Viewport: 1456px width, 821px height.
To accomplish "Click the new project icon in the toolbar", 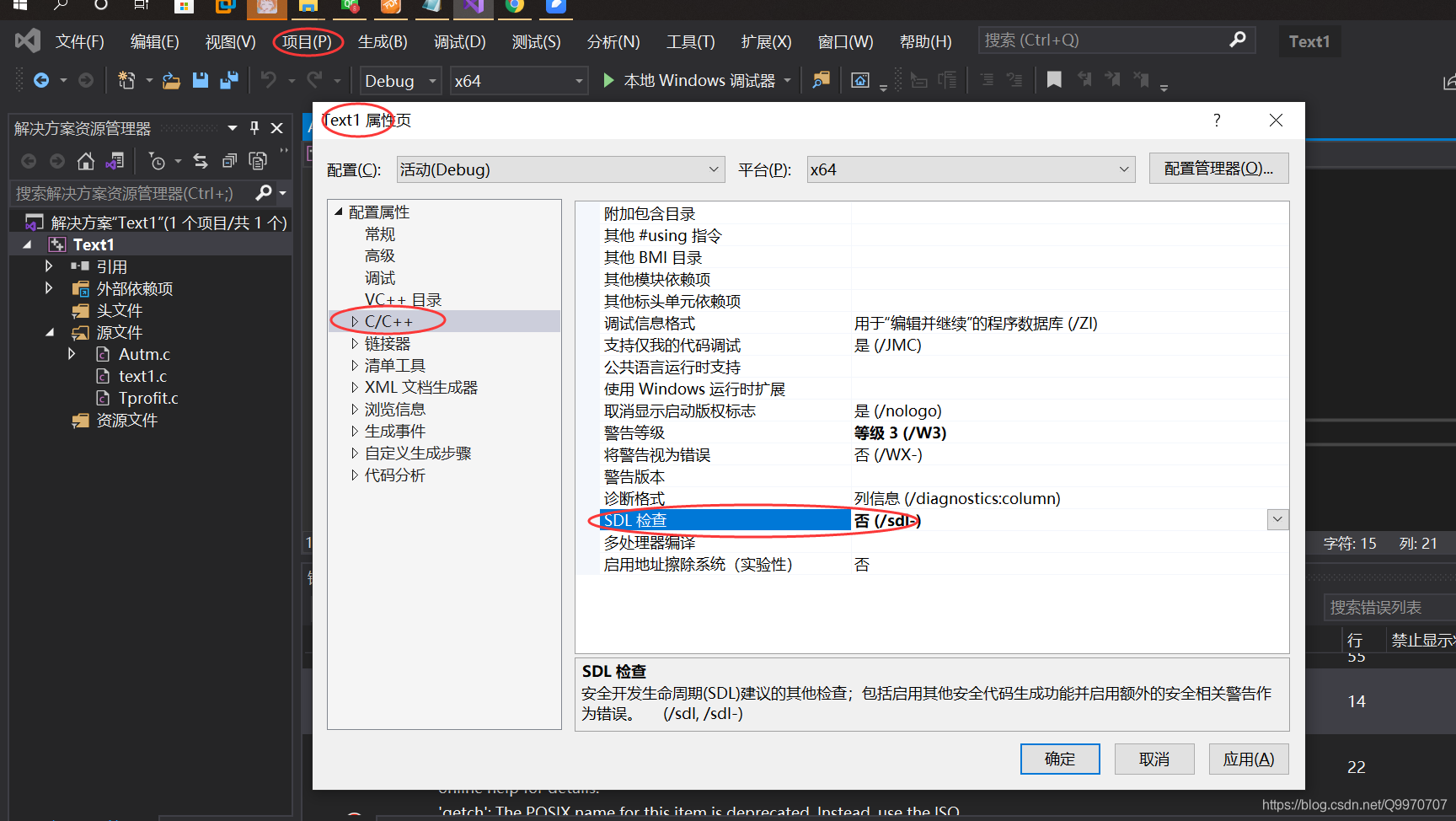I will 125,80.
